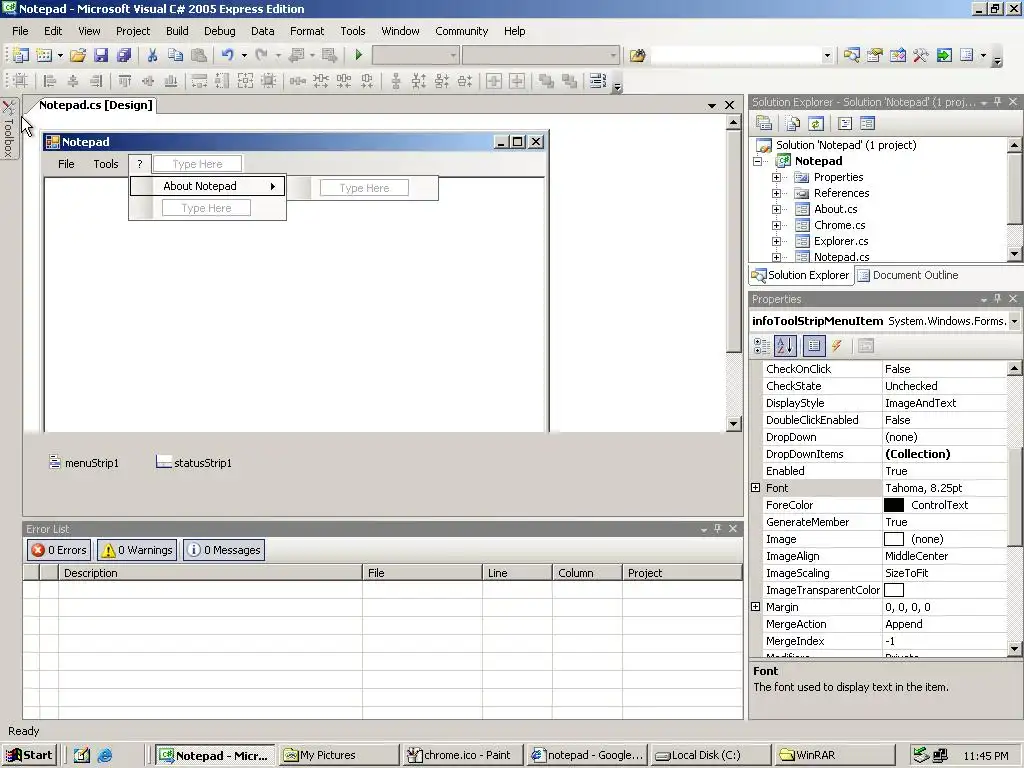Toggle Categorized view in Properties panel

coord(761,346)
